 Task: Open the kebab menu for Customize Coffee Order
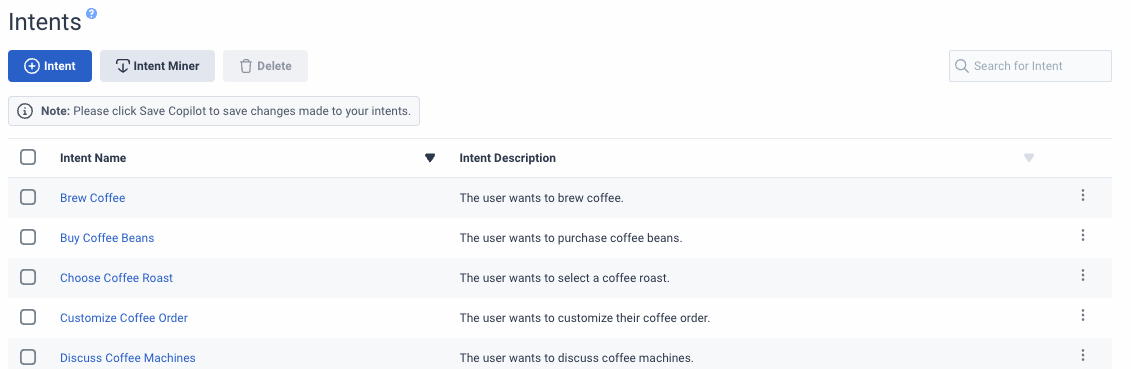click(x=1083, y=315)
